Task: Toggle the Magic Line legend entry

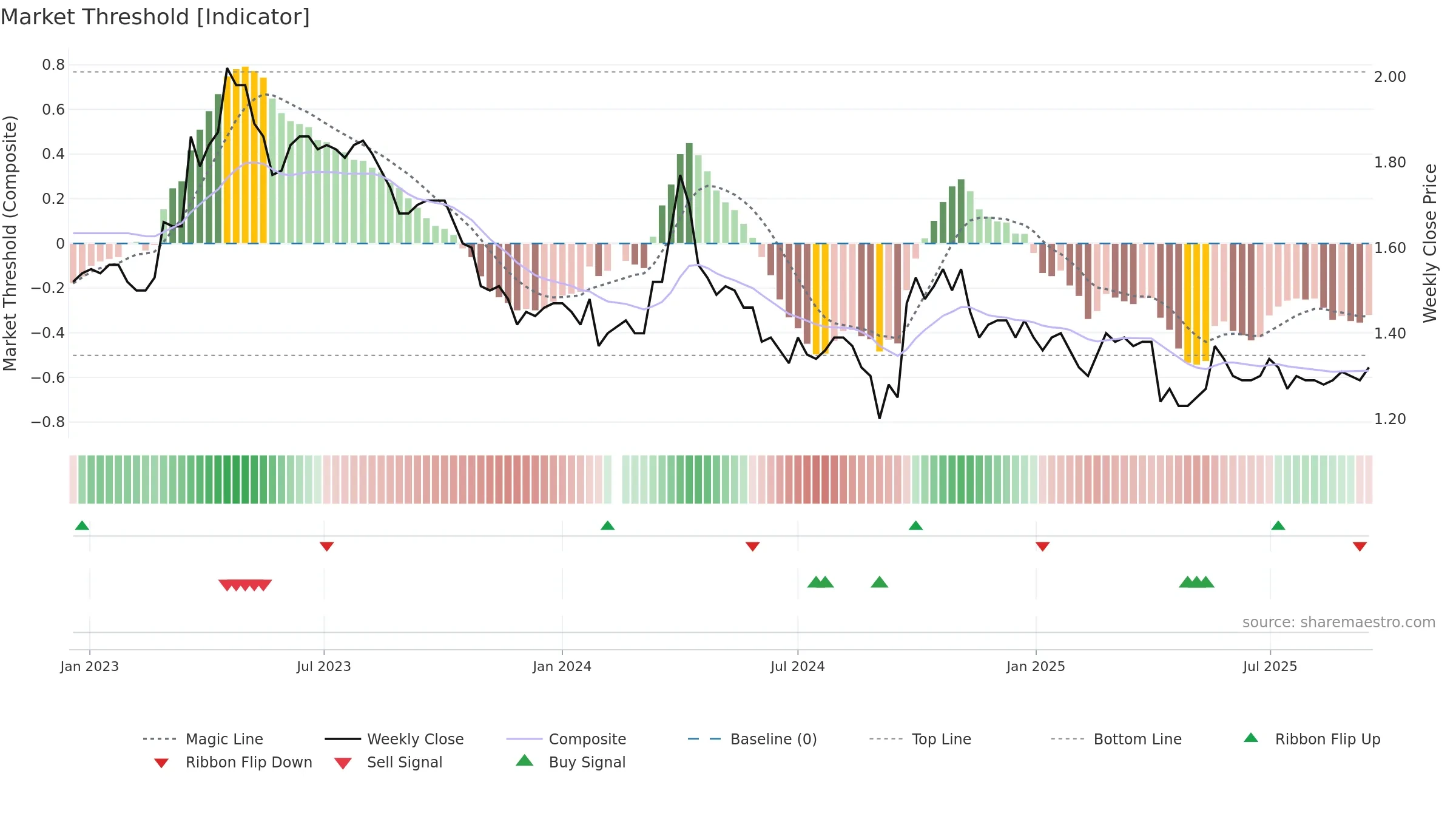Action: (203, 739)
